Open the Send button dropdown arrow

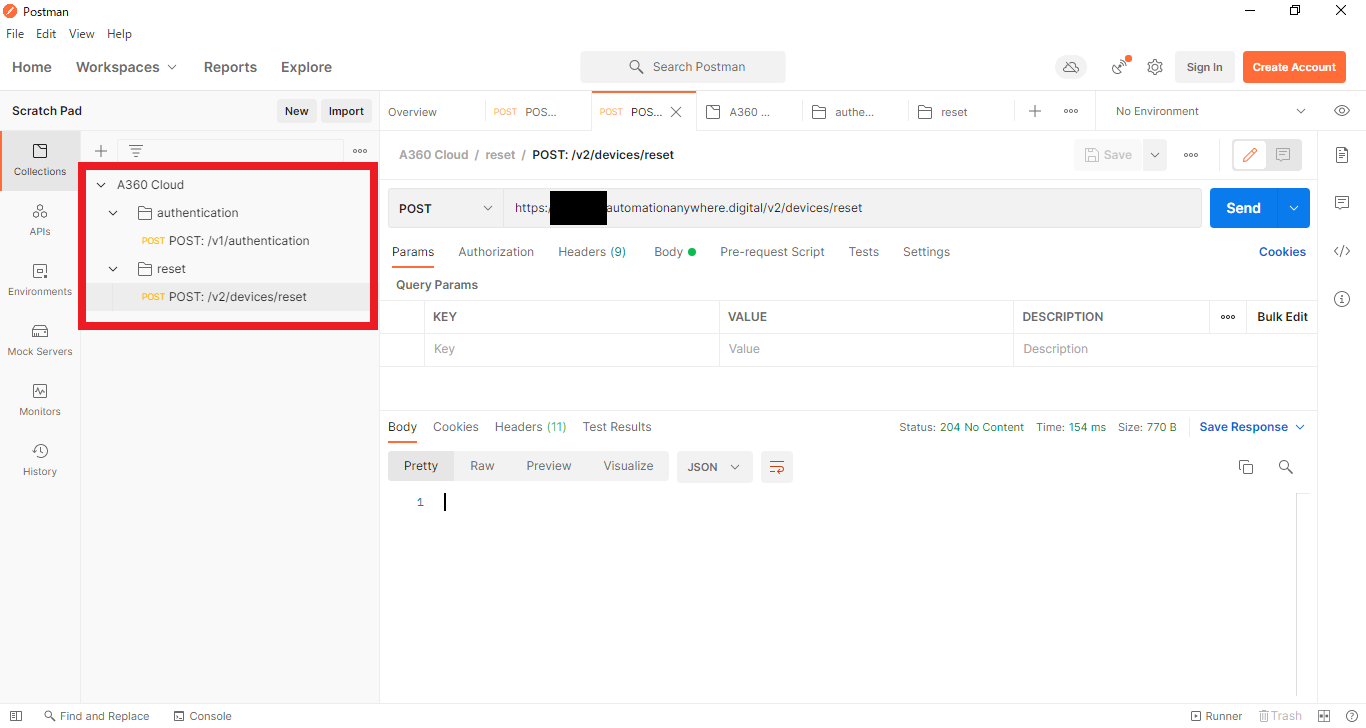click(x=1294, y=208)
